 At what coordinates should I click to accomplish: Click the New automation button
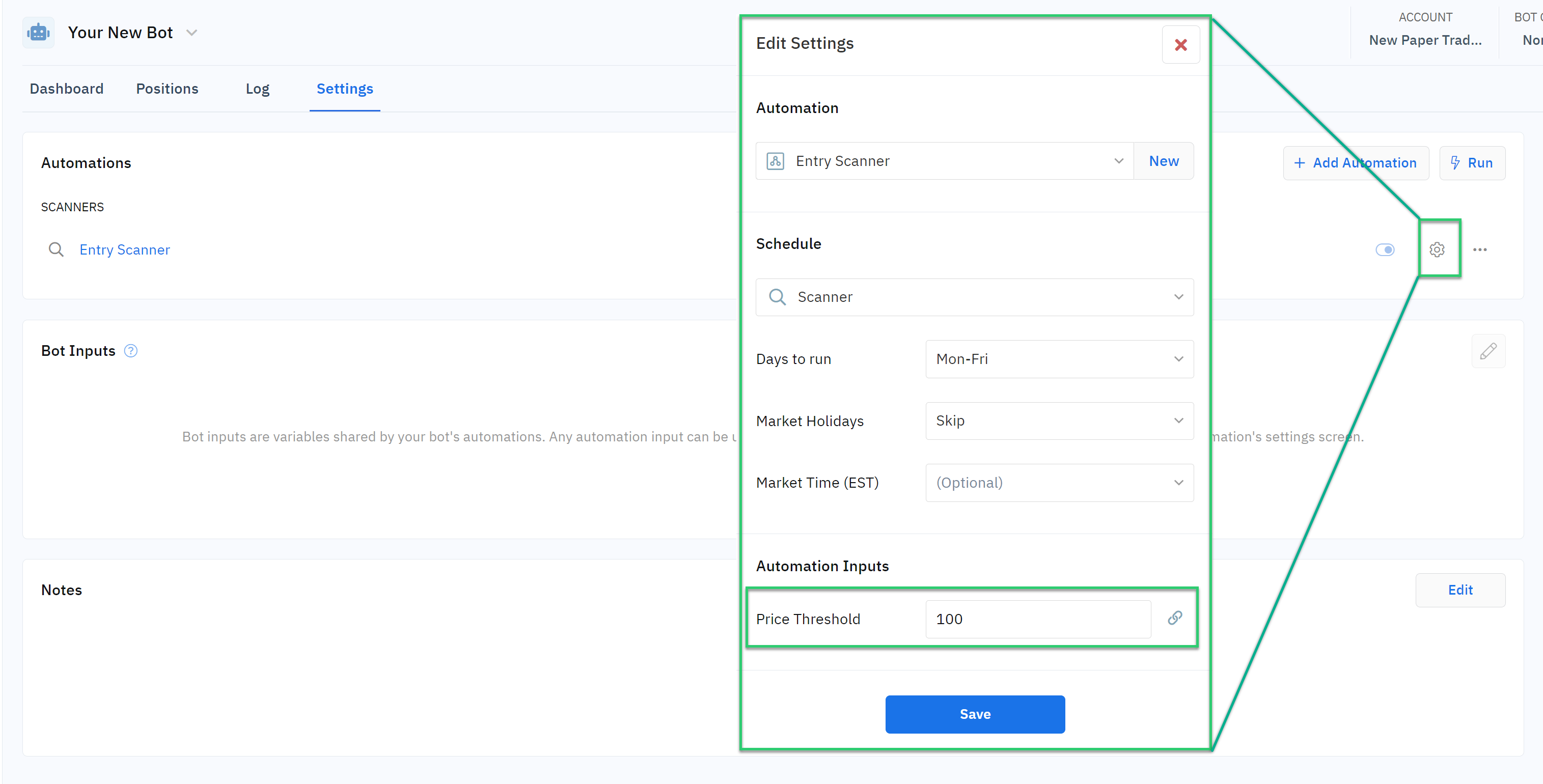coord(1163,160)
